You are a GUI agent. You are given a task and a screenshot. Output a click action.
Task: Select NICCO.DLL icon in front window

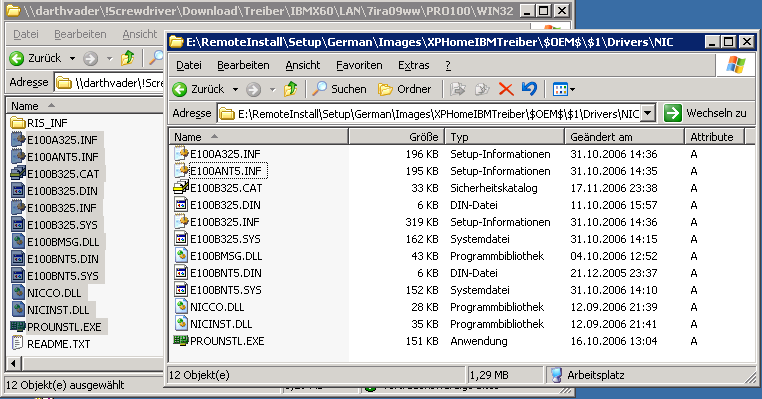click(181, 307)
